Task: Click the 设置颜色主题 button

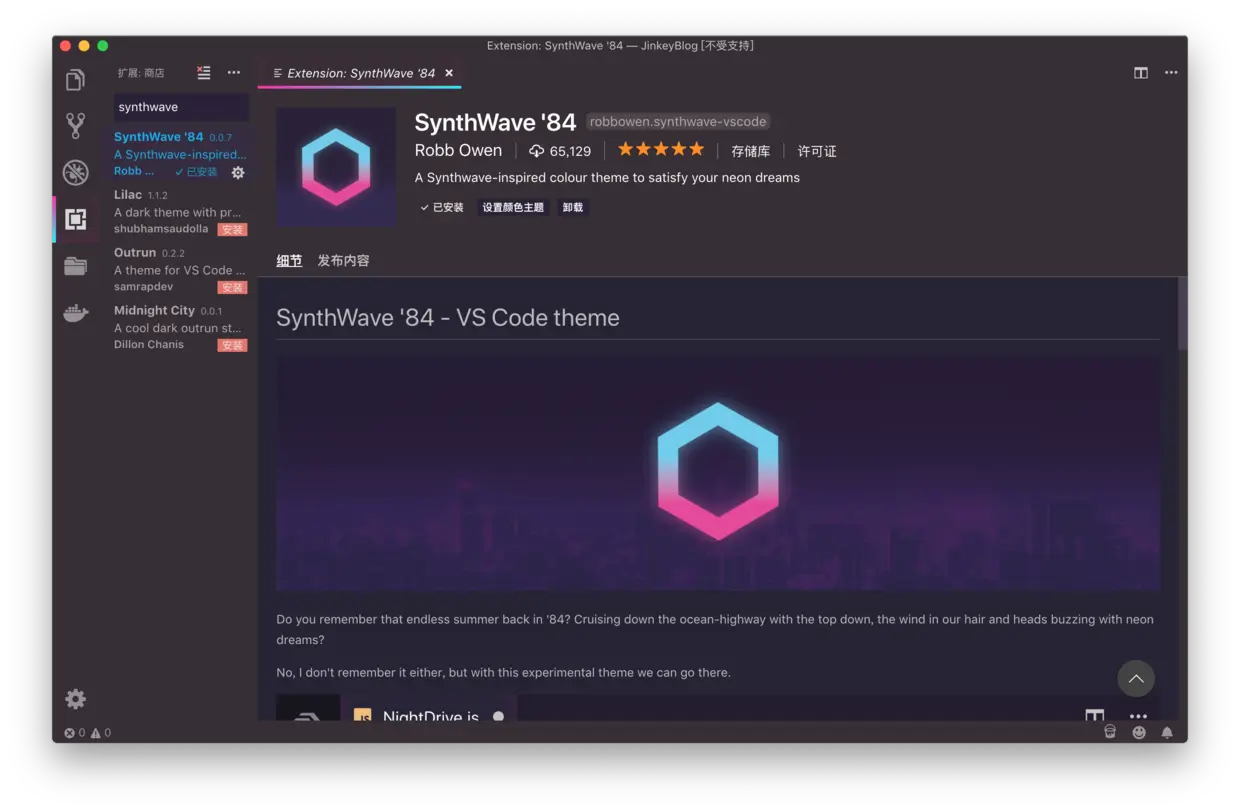Action: [x=513, y=207]
